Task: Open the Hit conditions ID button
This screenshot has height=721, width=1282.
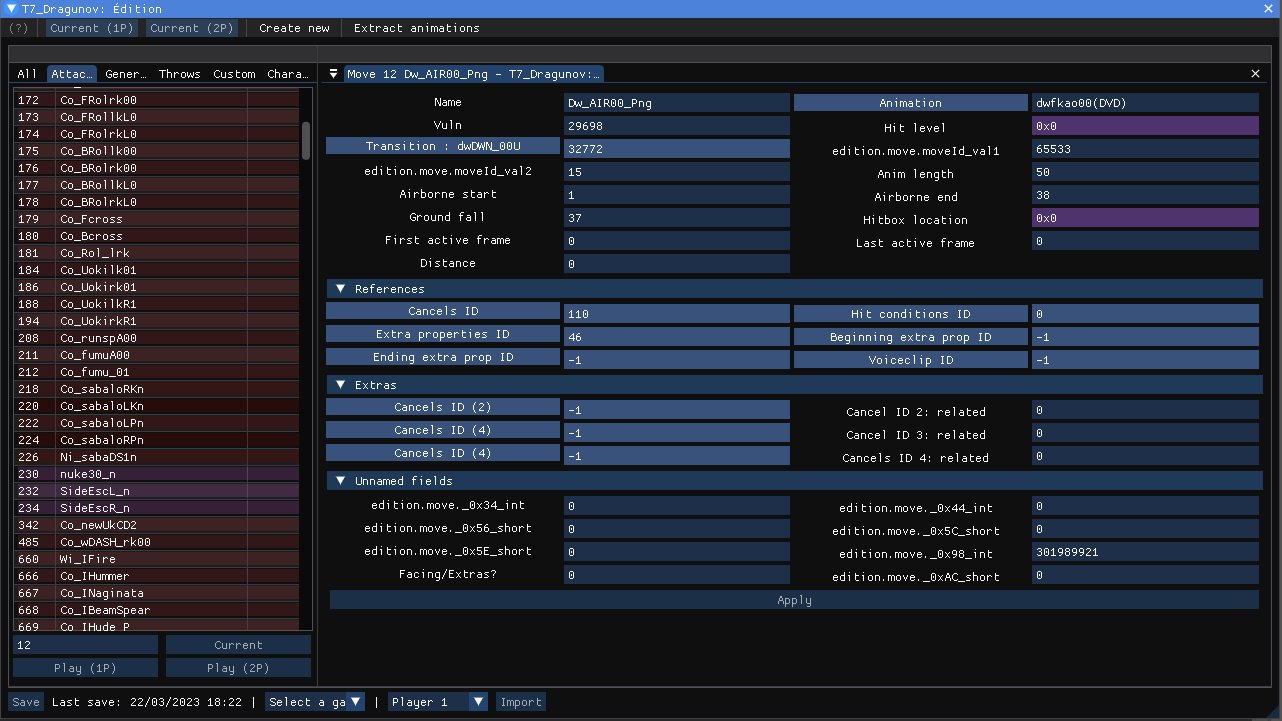Action: pyautogui.click(x=910, y=314)
